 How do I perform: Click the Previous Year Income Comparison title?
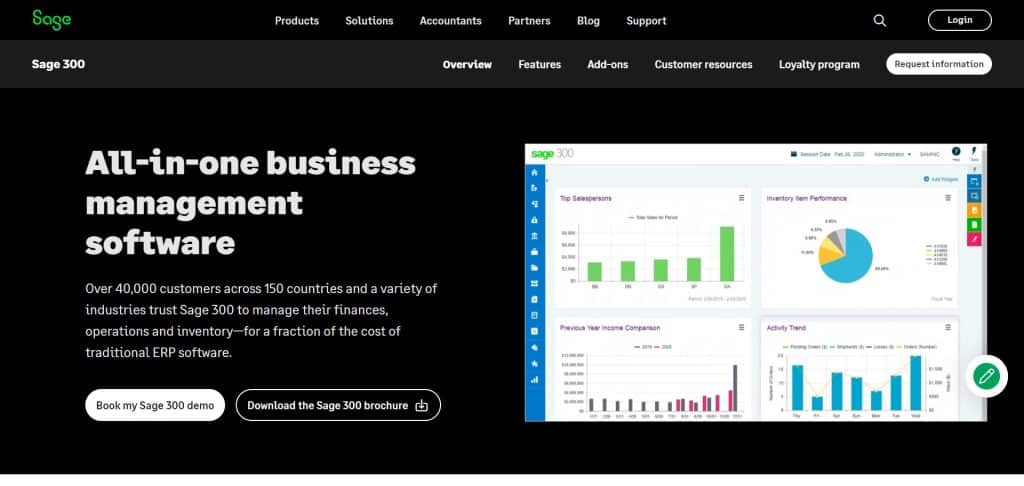(610, 328)
